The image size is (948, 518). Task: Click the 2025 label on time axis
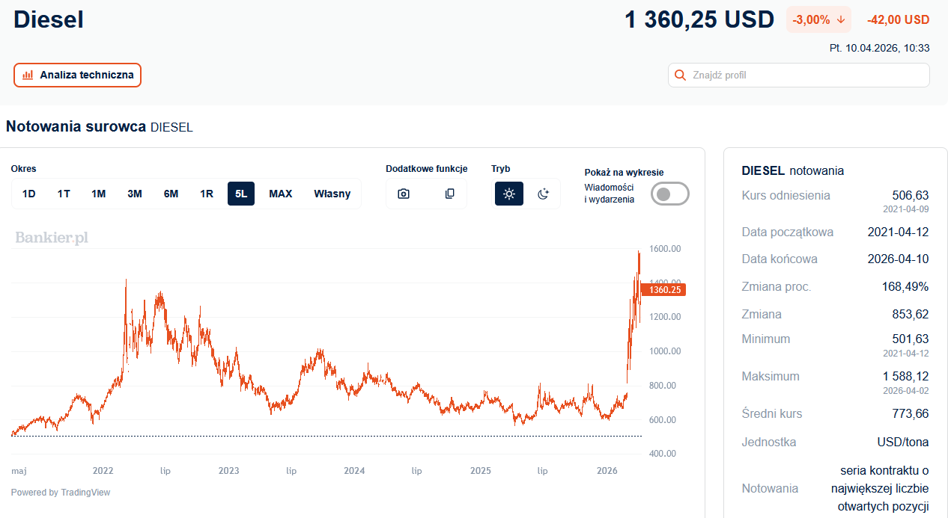click(x=481, y=470)
